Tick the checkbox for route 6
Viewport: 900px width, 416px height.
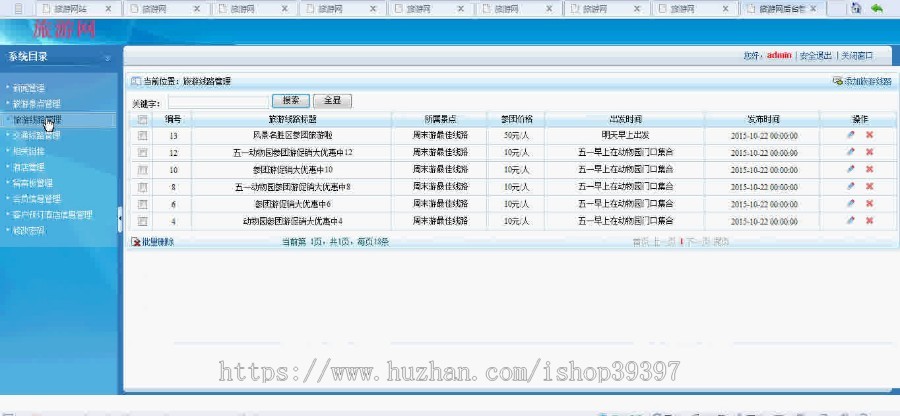[143, 204]
